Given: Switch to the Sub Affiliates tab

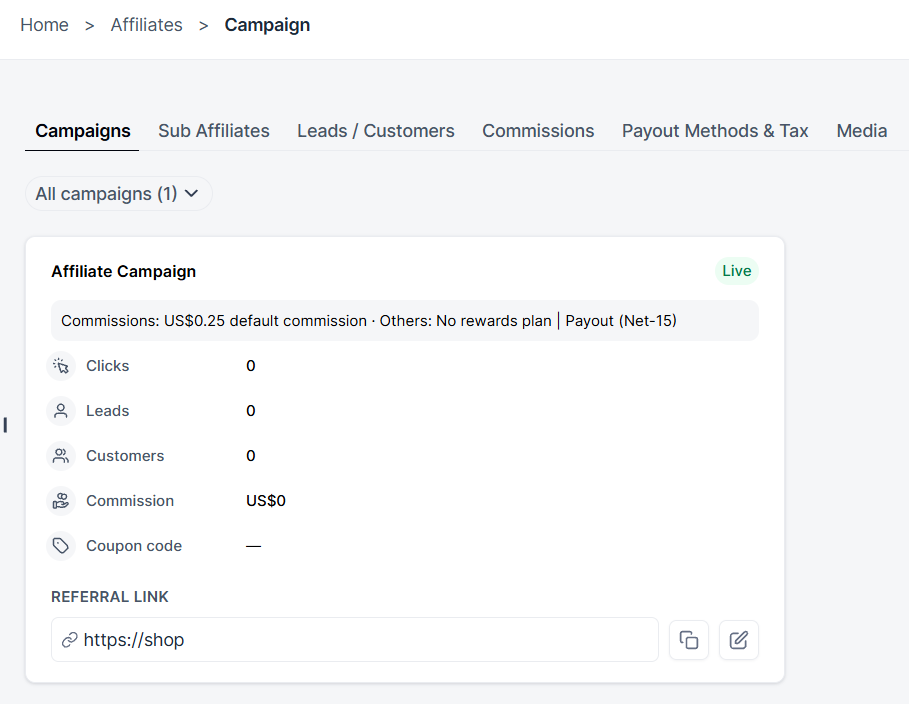Looking at the screenshot, I should click(214, 131).
